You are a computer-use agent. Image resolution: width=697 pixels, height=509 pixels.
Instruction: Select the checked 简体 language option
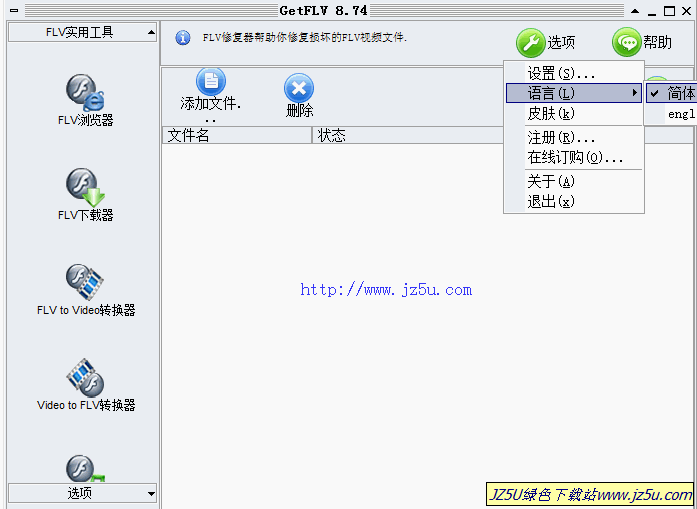pos(671,93)
